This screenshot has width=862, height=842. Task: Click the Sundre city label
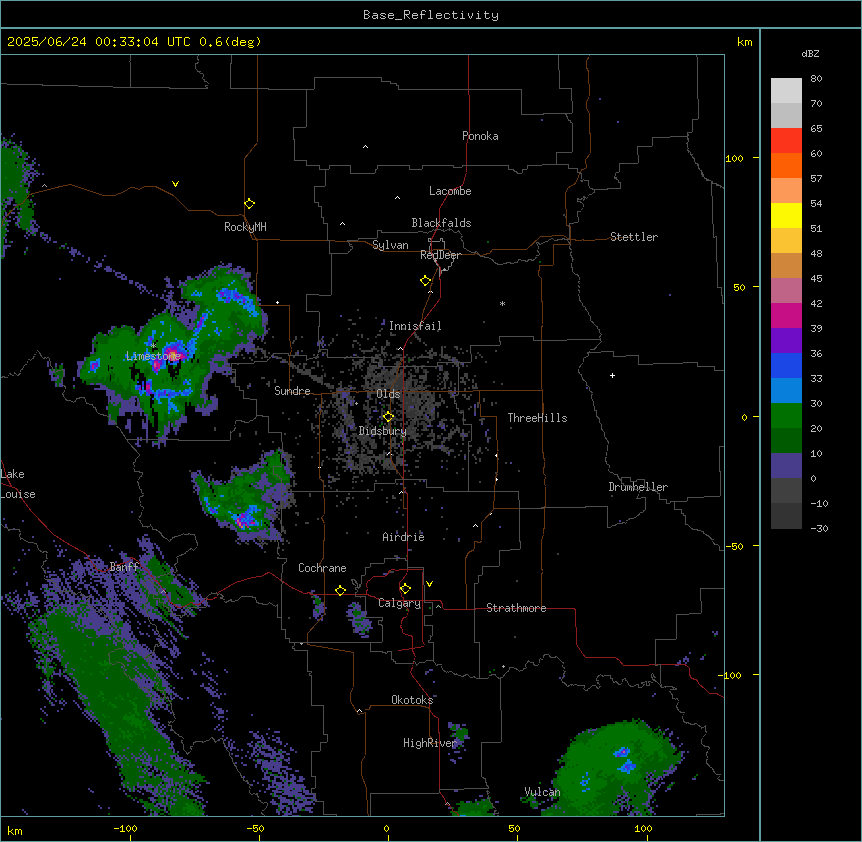tap(292, 391)
